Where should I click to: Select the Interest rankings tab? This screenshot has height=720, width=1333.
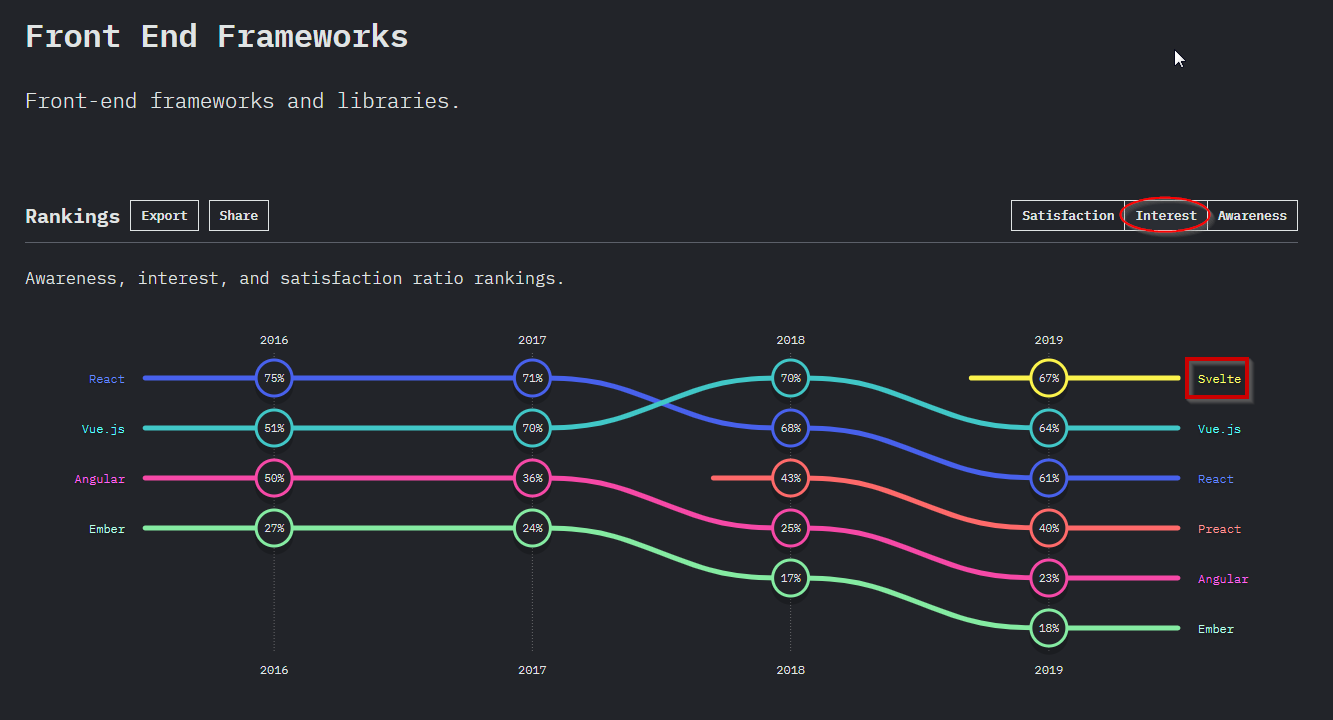tap(1166, 215)
